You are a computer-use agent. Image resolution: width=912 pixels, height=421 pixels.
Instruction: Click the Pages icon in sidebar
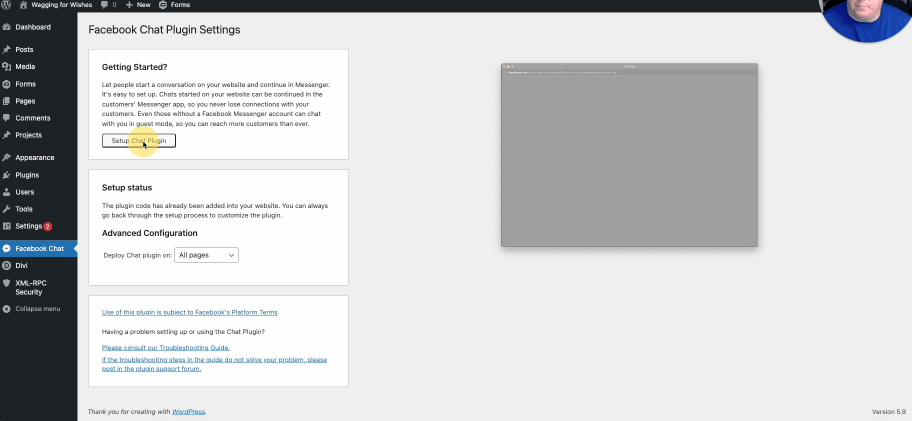click(6, 101)
